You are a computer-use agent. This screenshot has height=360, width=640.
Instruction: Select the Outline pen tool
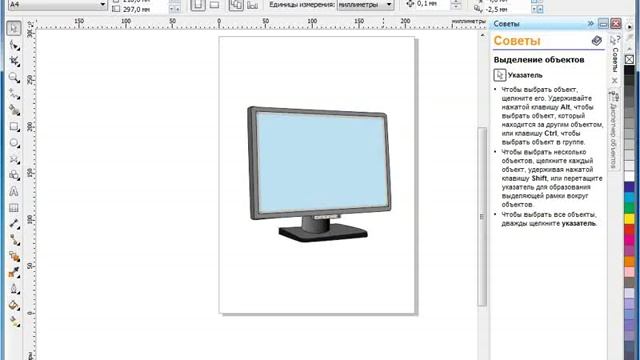coord(14,289)
